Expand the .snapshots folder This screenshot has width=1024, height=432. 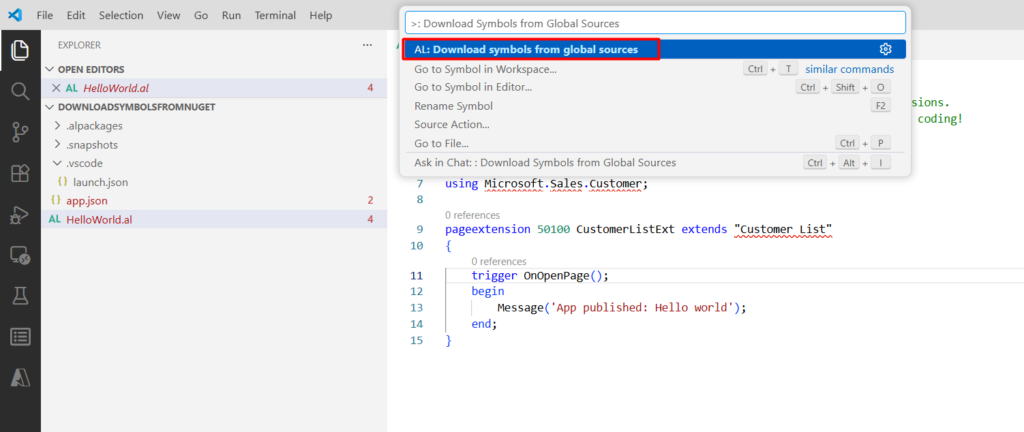click(92, 144)
